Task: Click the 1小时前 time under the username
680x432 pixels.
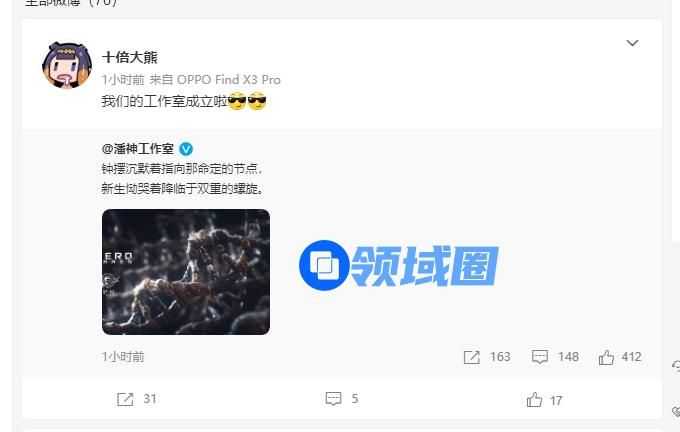Action: (123, 80)
